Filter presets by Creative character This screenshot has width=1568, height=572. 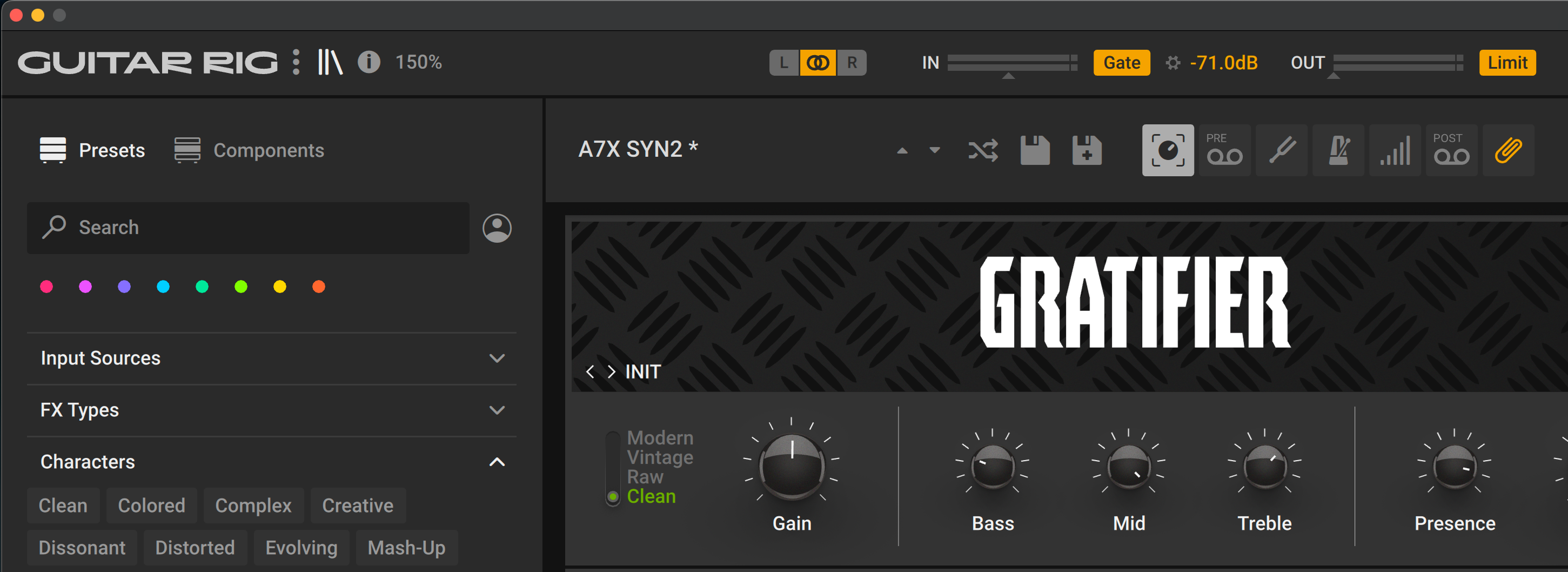pyautogui.click(x=358, y=506)
